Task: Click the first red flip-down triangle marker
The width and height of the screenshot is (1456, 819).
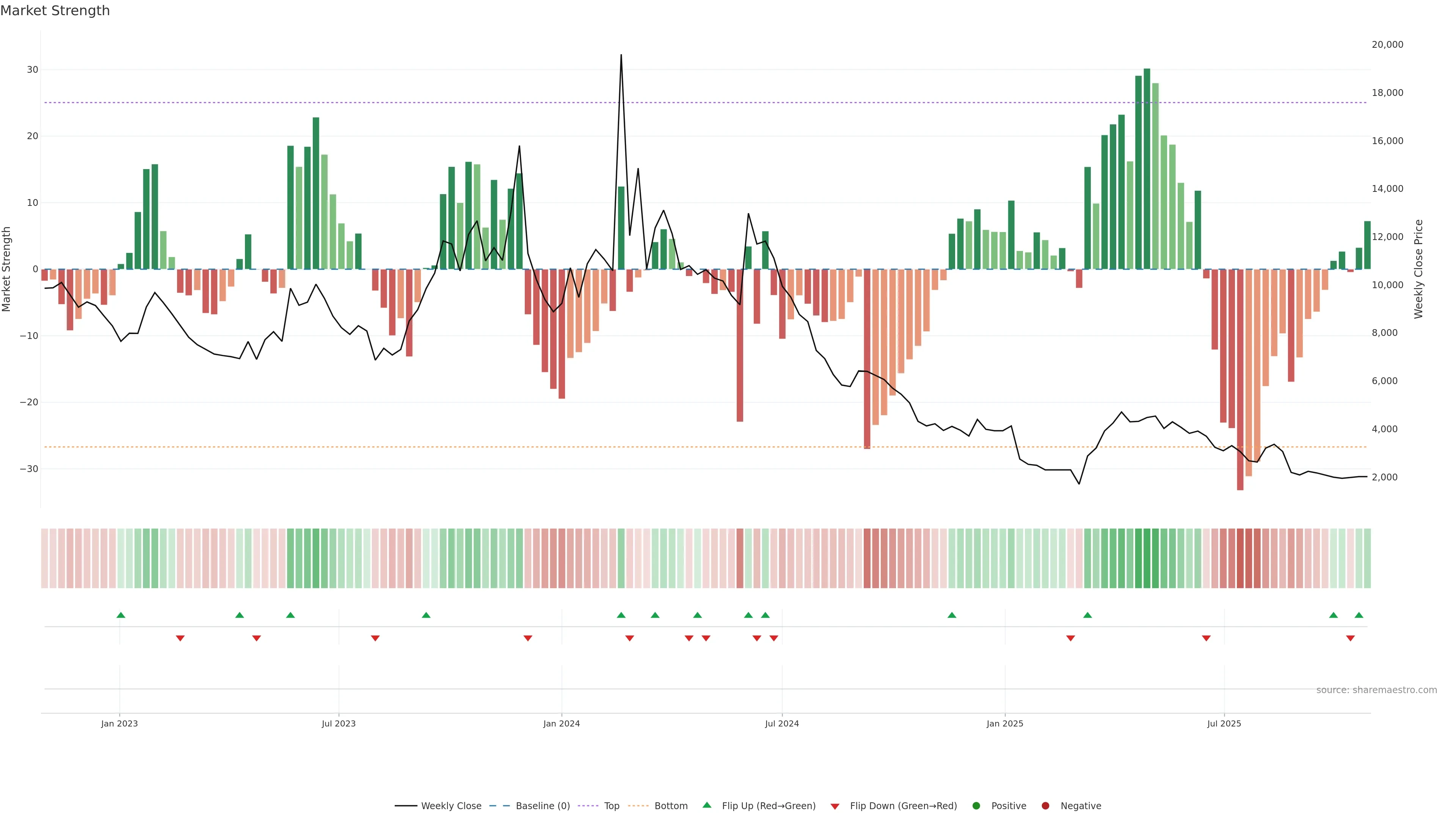Action: (180, 638)
